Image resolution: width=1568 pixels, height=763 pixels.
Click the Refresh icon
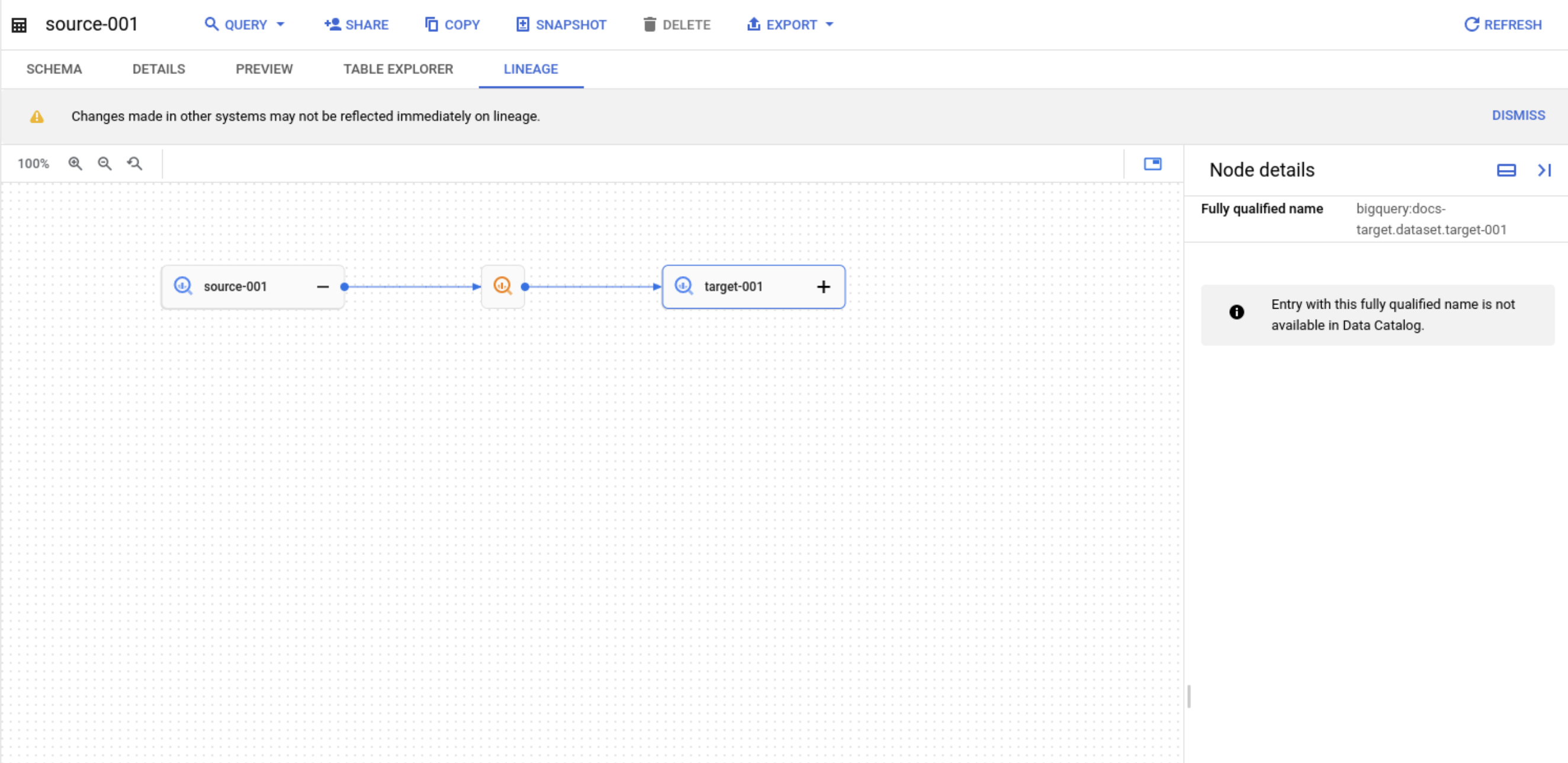[x=1472, y=24]
